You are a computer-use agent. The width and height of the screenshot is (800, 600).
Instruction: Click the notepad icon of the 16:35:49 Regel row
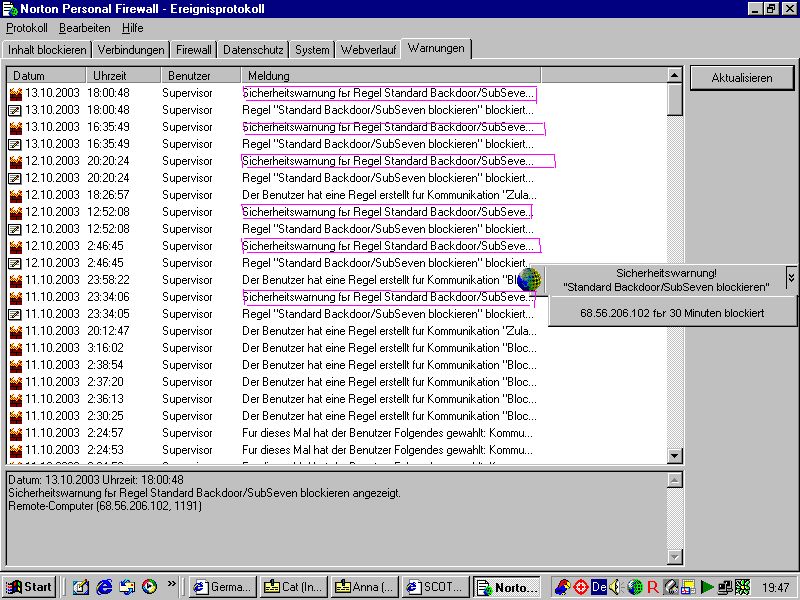click(16, 144)
